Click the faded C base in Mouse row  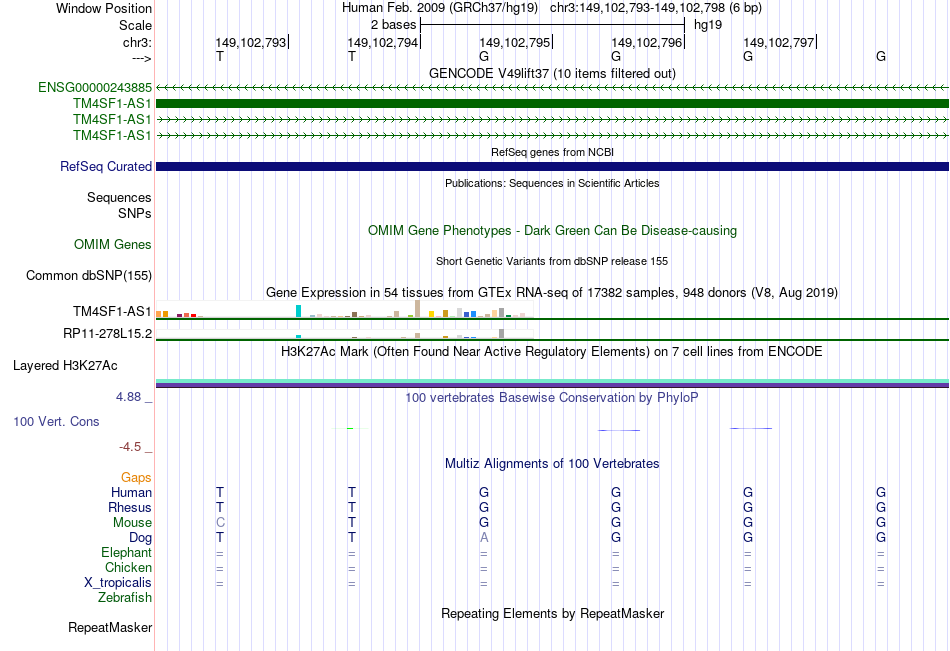click(x=220, y=522)
